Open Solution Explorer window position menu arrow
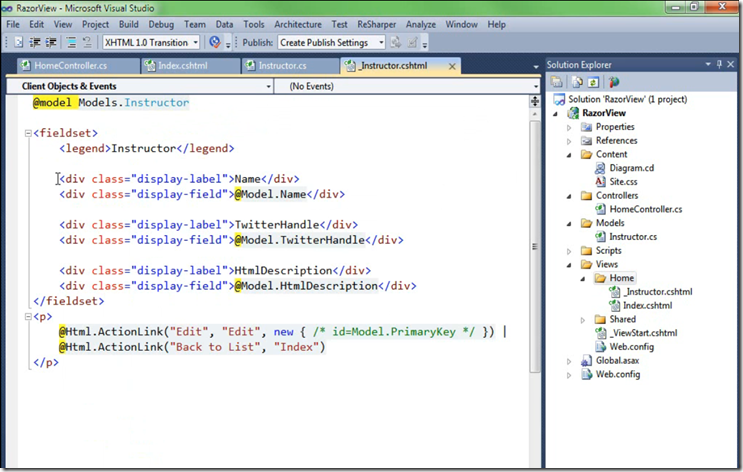 (x=708, y=64)
